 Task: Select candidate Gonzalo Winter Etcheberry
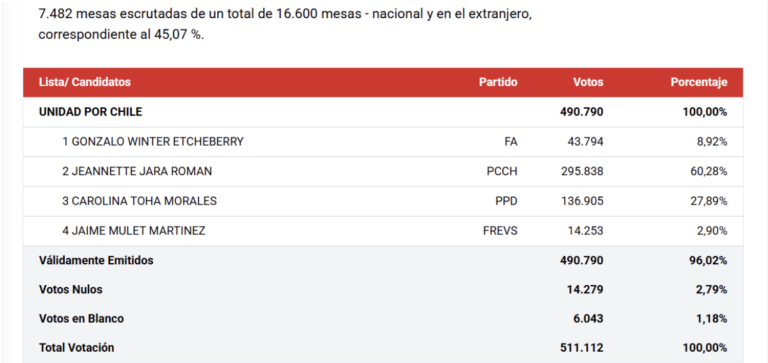coord(152,142)
